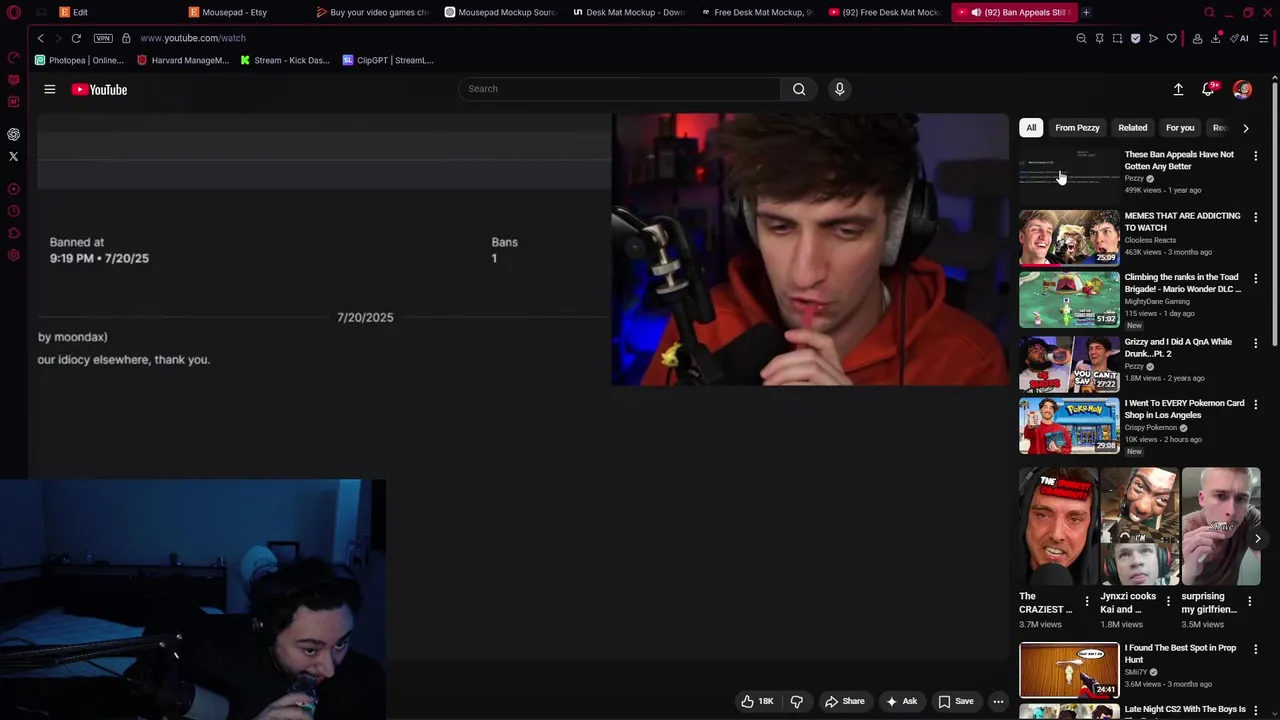Open options for Jynxzi cooks Kai short

coord(1168,602)
